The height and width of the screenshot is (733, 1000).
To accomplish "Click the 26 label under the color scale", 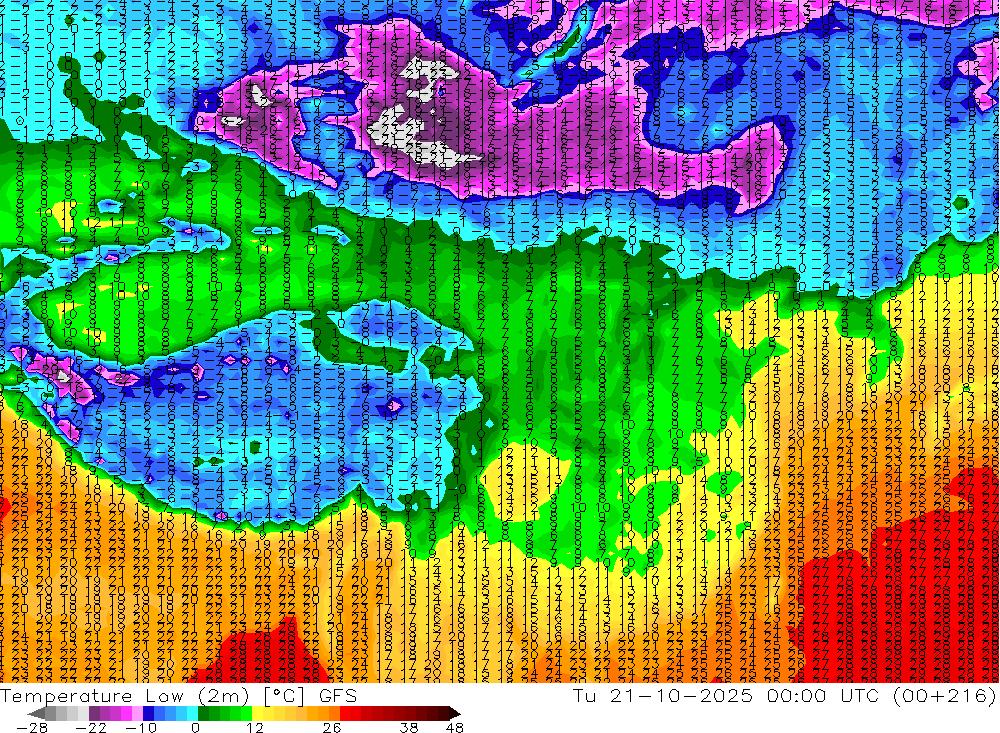I will point(332,727).
